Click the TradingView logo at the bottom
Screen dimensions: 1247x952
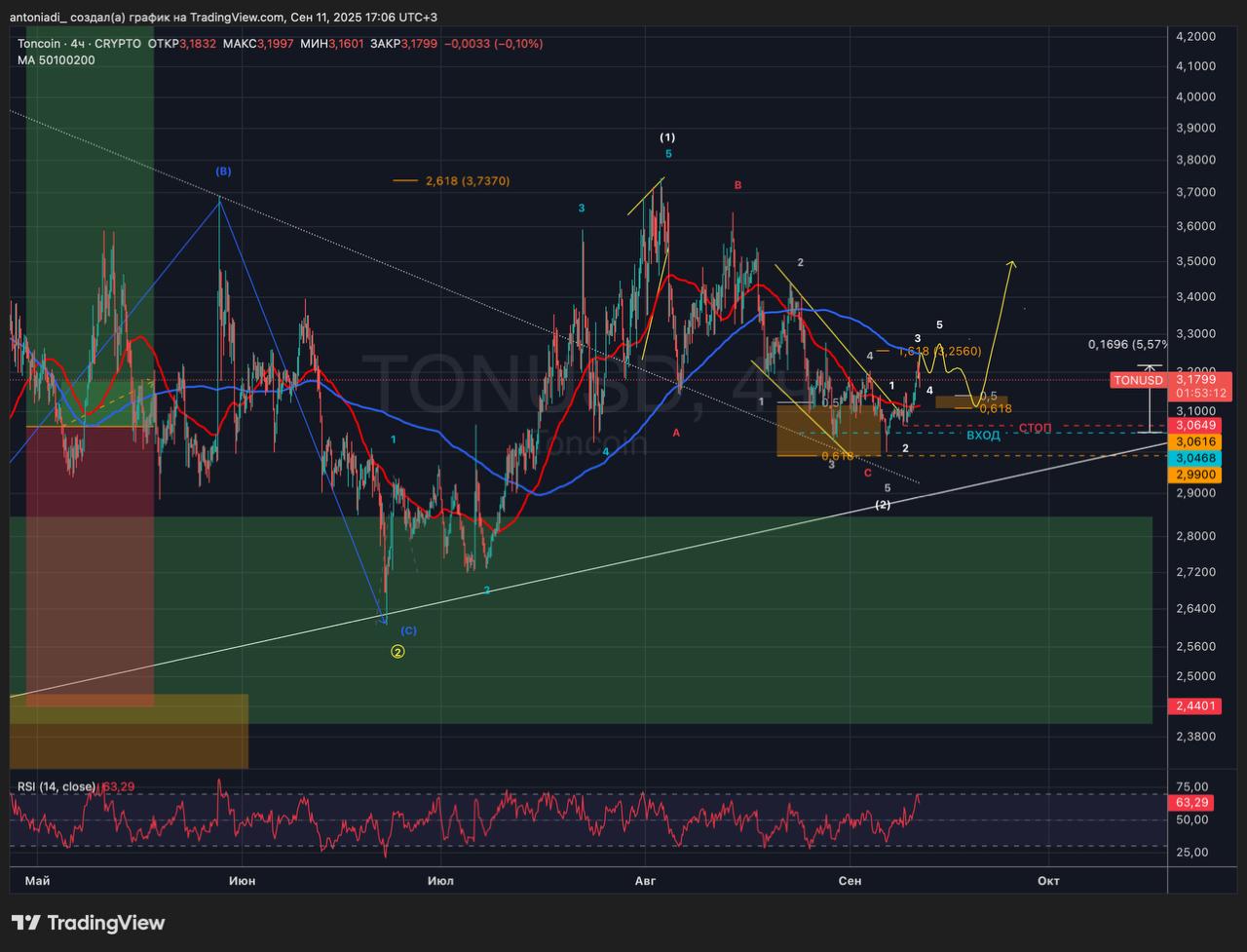point(88,923)
